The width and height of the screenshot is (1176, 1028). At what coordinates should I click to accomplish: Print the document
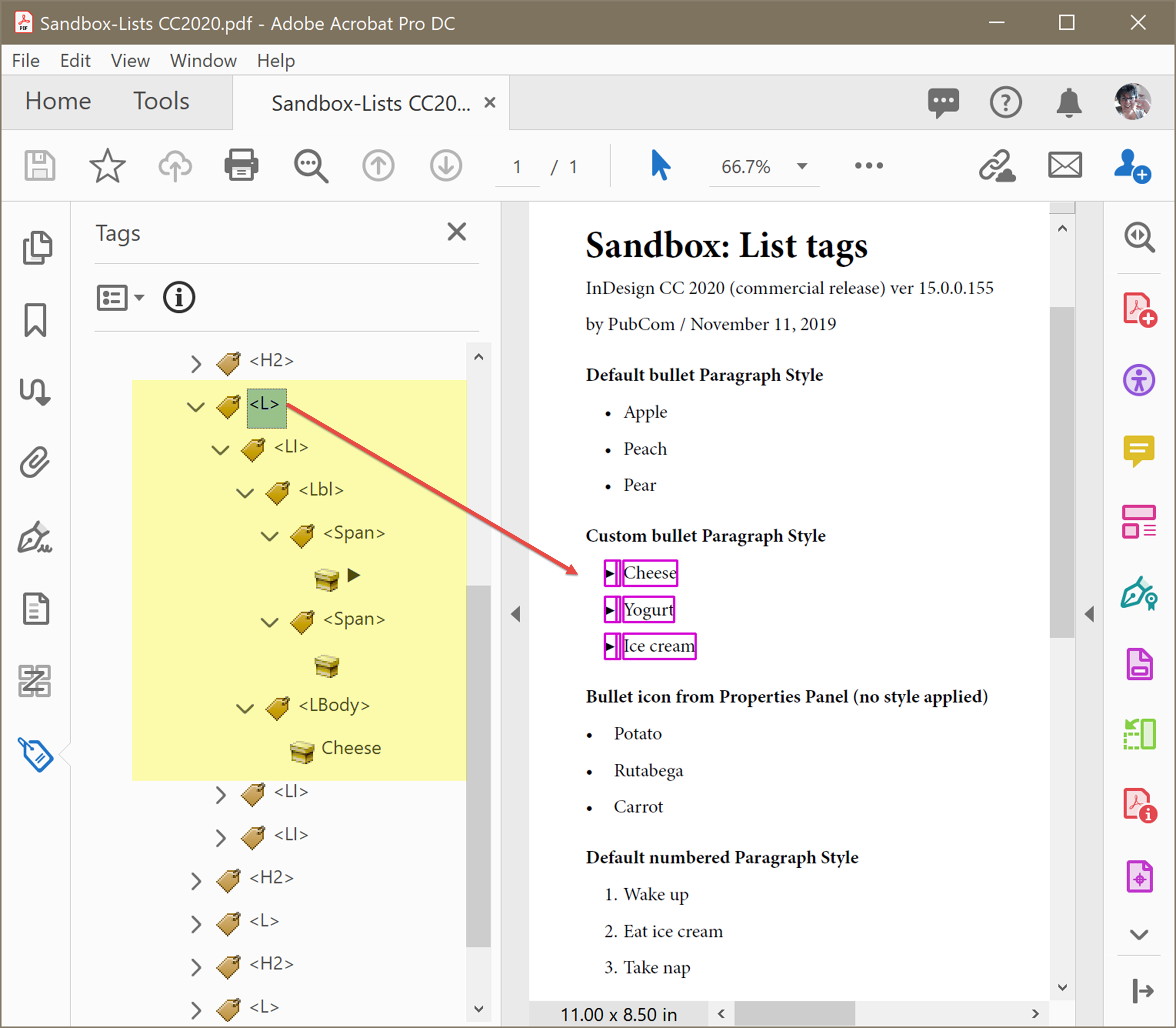[241, 165]
